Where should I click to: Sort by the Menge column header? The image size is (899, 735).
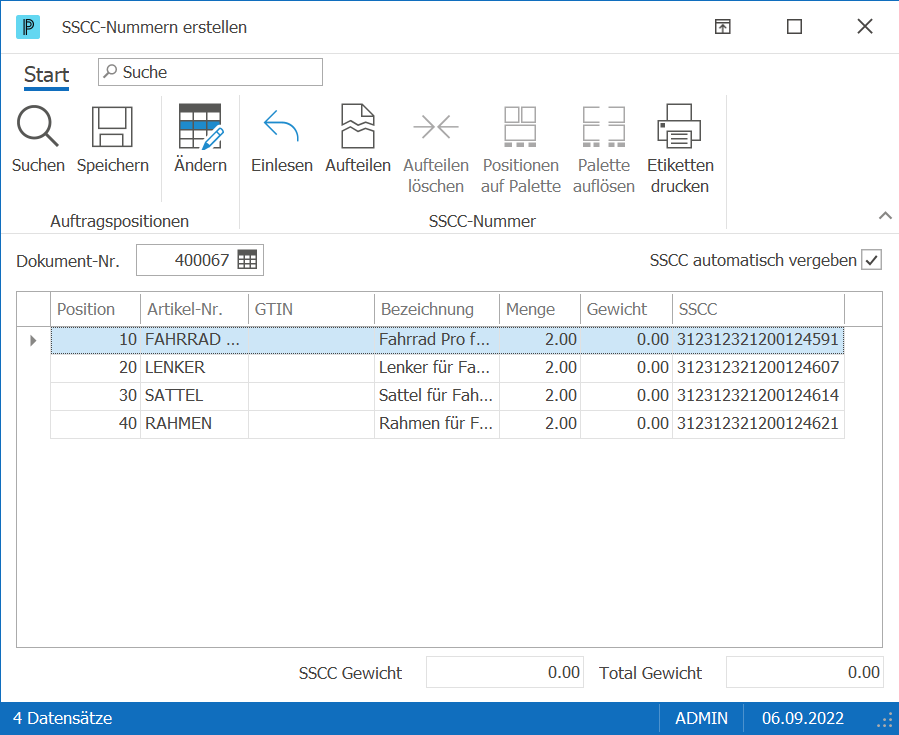point(540,310)
